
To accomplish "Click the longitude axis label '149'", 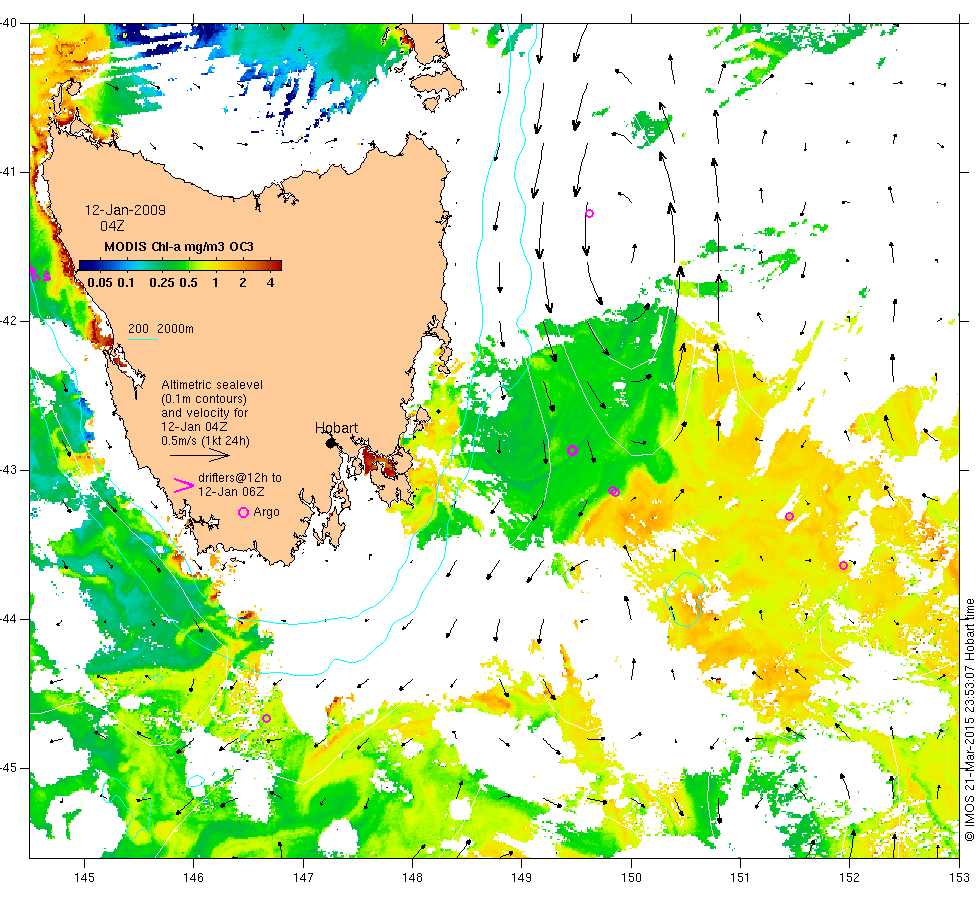I will 521,878.
